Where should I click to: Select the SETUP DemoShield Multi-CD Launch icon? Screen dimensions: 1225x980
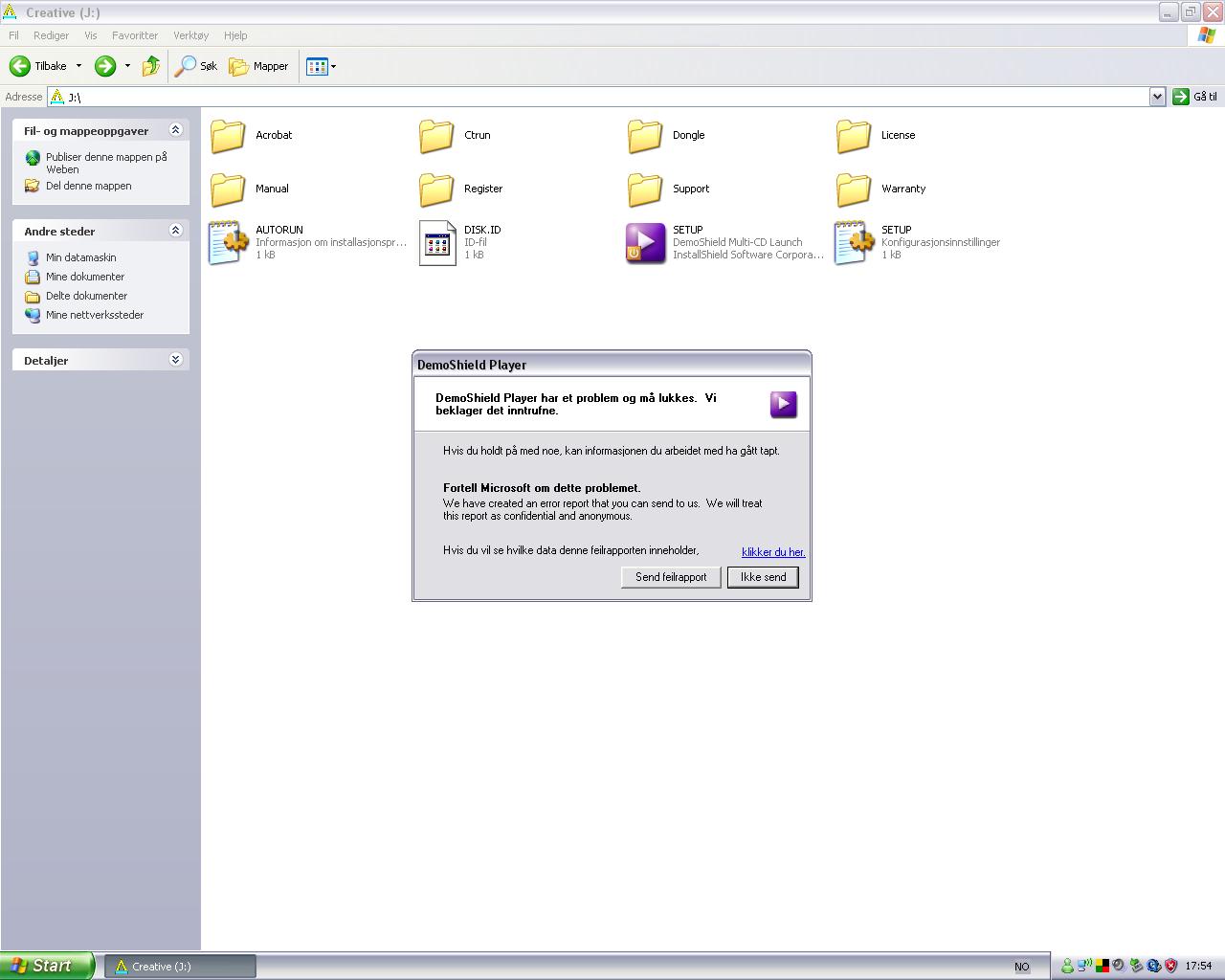click(645, 243)
